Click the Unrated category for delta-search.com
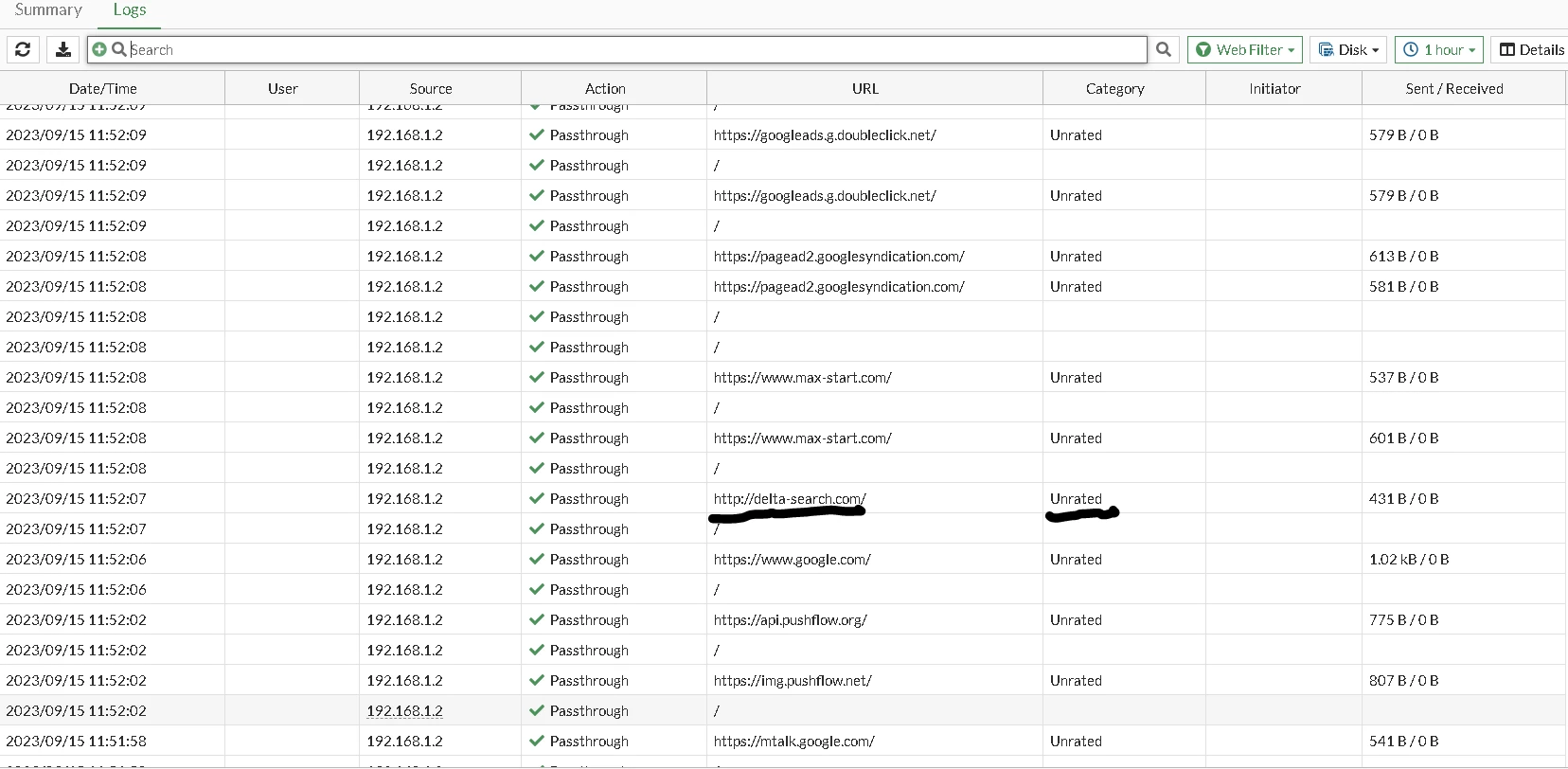The height and width of the screenshot is (769, 1568). tap(1076, 498)
